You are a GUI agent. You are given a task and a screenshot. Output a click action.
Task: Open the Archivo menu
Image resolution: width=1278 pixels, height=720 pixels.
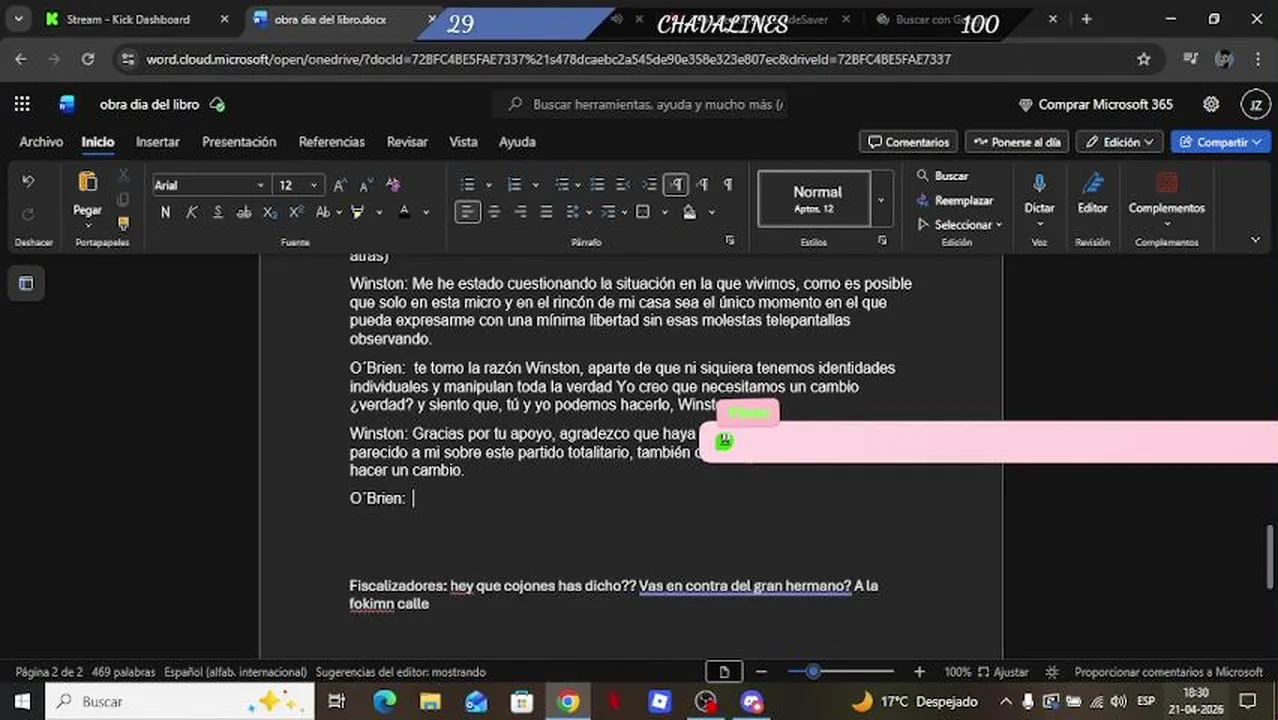41,142
